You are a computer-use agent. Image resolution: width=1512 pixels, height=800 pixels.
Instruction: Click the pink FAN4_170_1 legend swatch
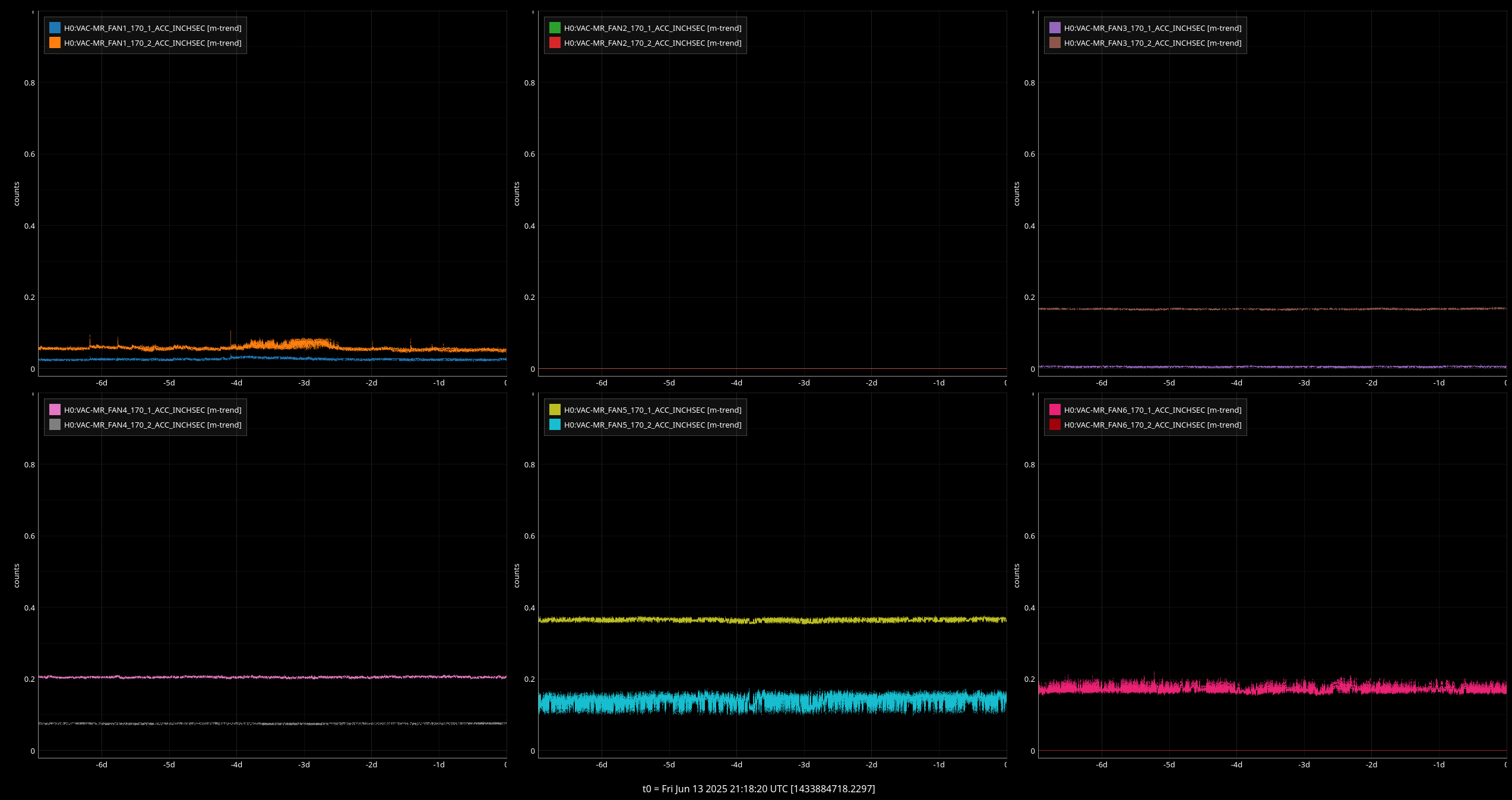click(55, 410)
